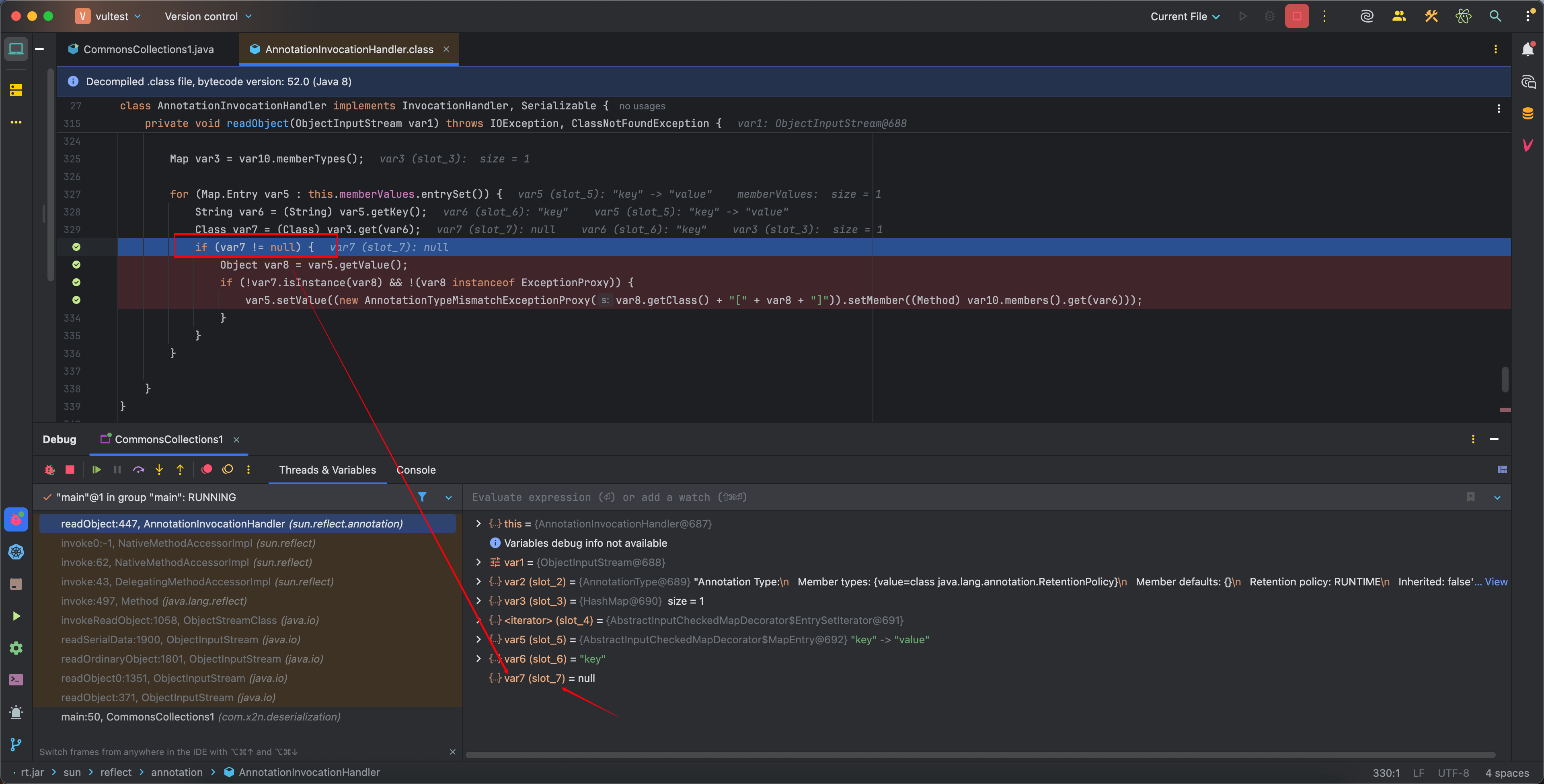The width and height of the screenshot is (1544, 784).
Task: Open the Database tool window icon
Action: pyautogui.click(x=1528, y=113)
